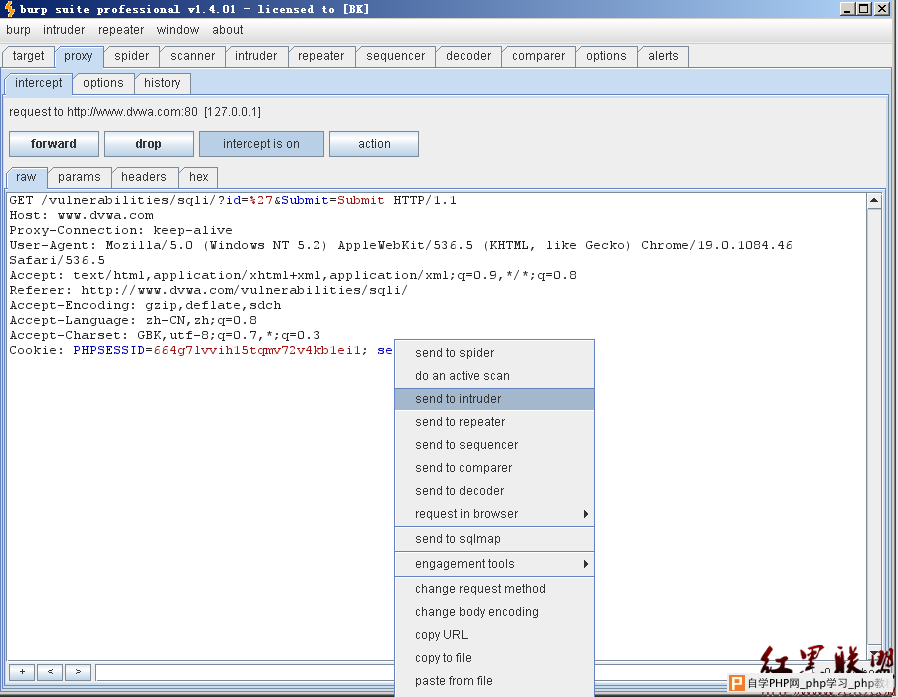898x697 pixels.
Task: Choose change request method
Action: 494,589
